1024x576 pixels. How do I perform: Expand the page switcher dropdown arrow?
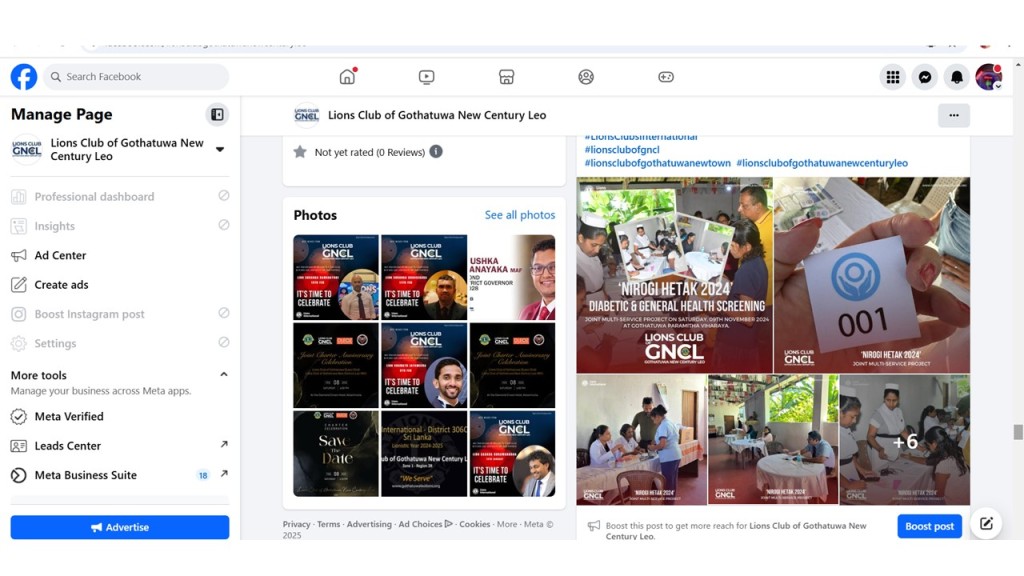point(220,150)
